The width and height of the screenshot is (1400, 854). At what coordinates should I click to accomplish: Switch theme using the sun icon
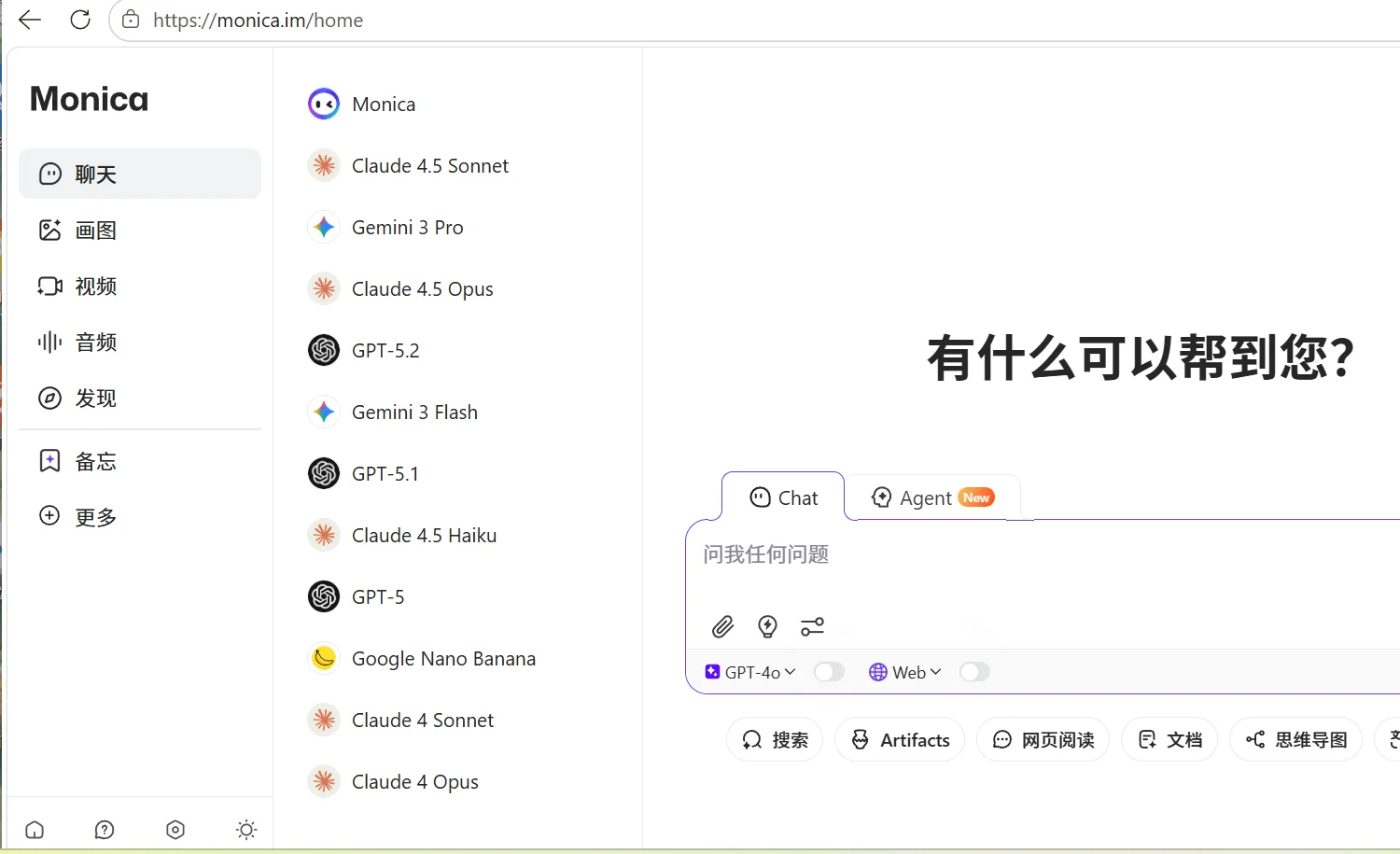point(246,830)
